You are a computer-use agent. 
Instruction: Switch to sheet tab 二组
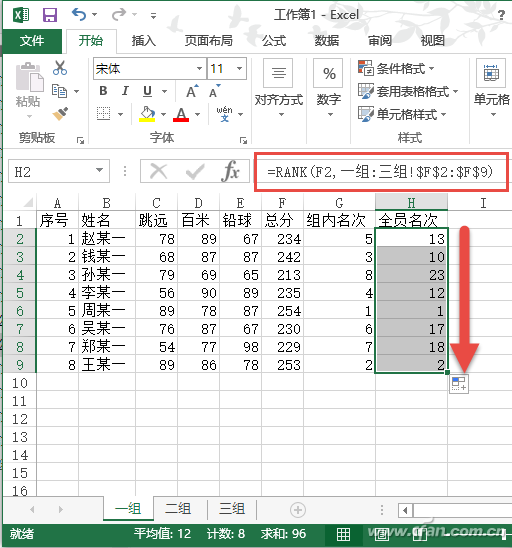tap(178, 509)
